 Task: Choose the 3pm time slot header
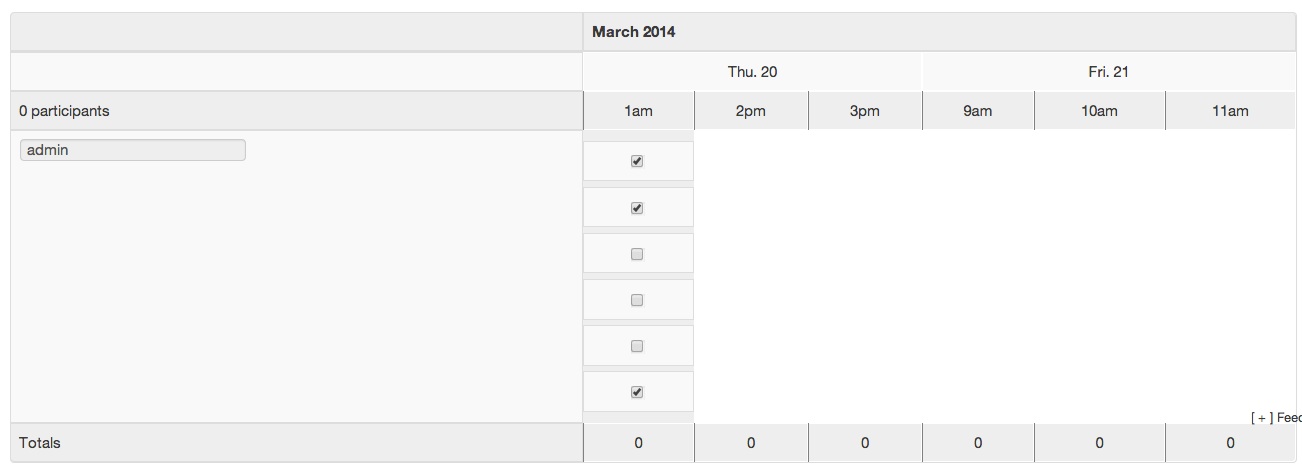[864, 111]
